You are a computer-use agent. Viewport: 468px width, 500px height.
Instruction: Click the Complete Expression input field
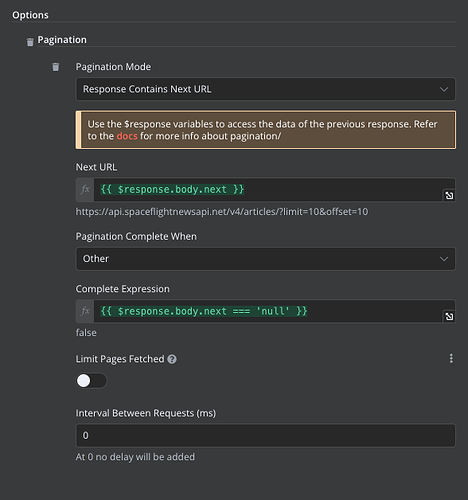click(274, 311)
